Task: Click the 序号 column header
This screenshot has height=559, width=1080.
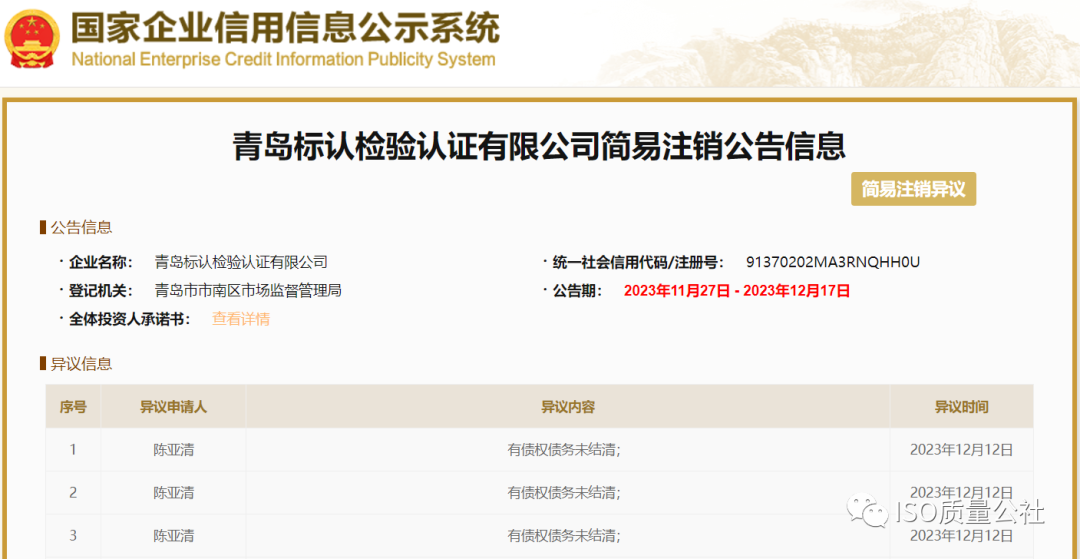Action: [73, 407]
